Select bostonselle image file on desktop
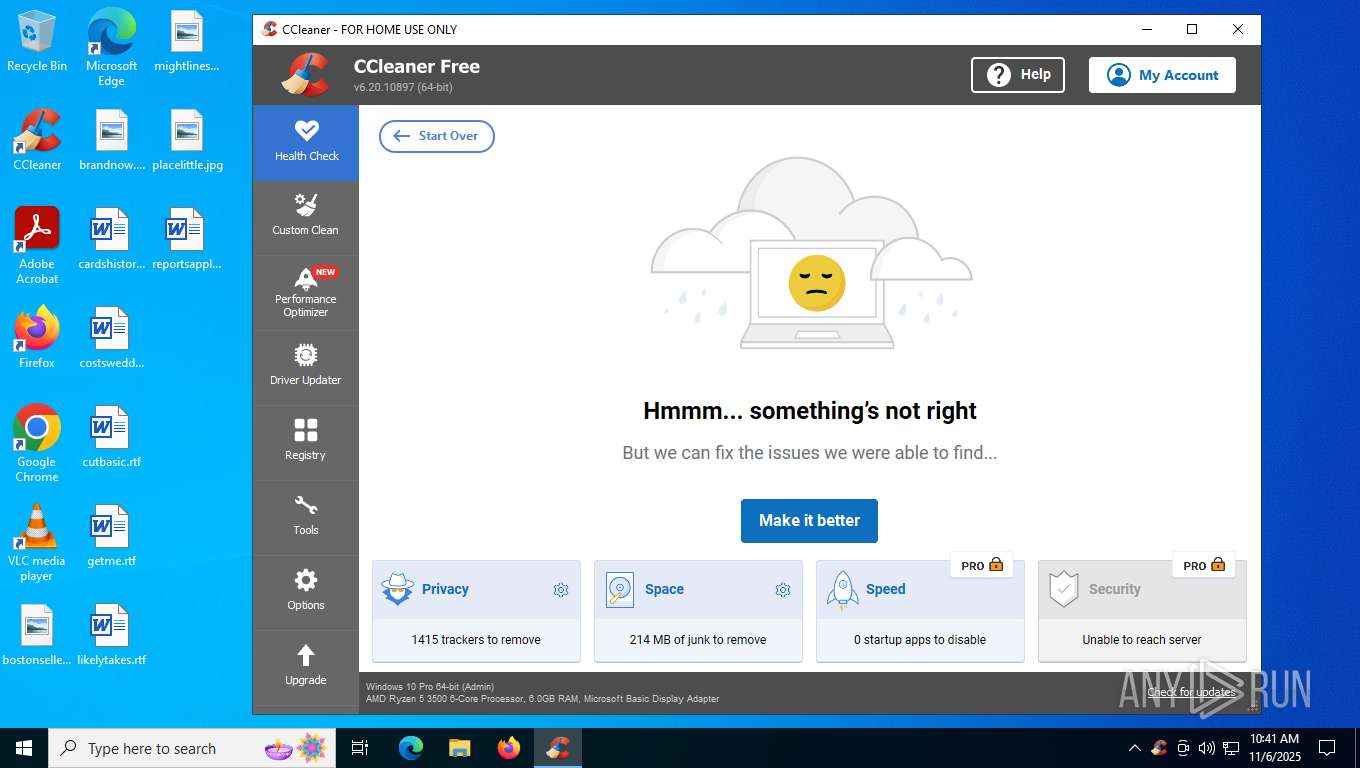The image size is (1360, 768). (37, 635)
